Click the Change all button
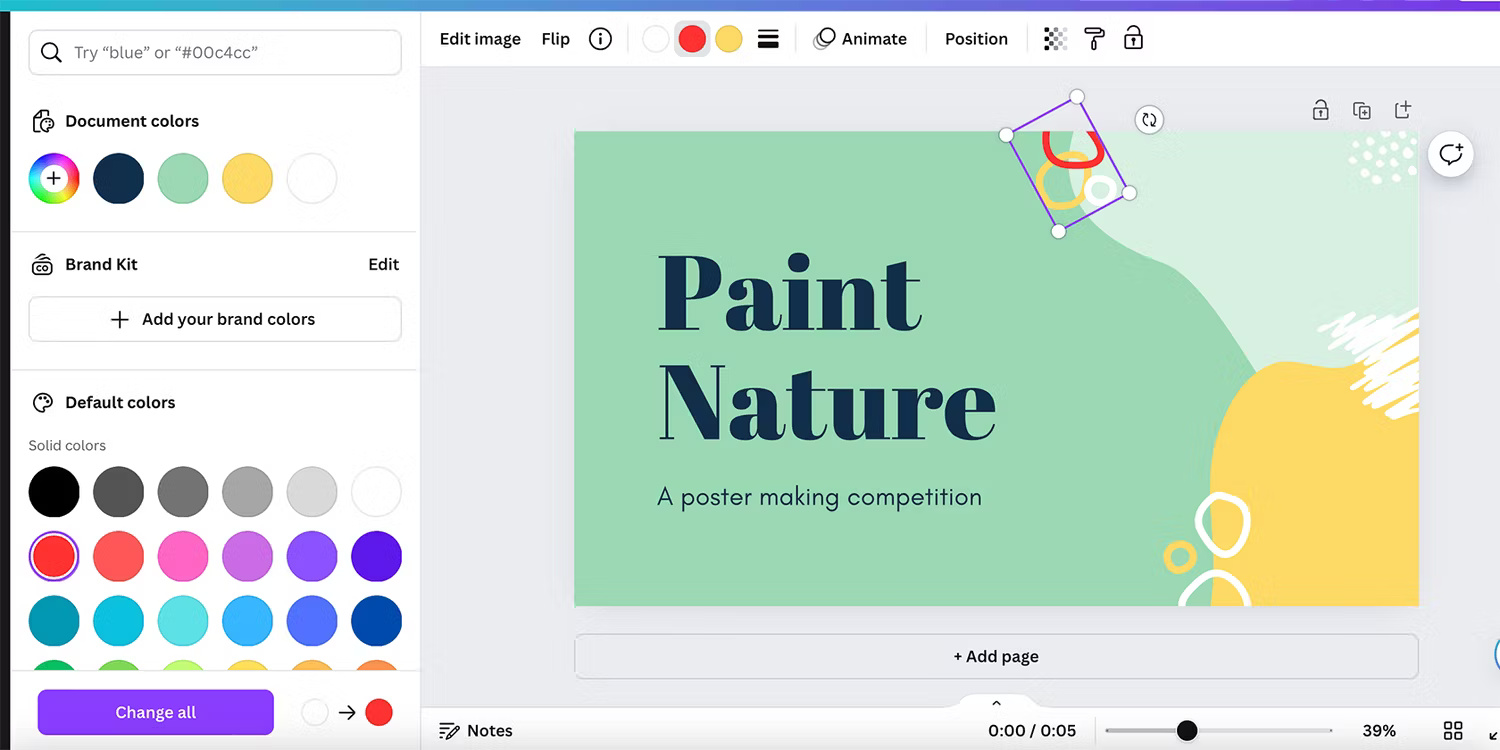This screenshot has width=1500, height=750. point(155,712)
